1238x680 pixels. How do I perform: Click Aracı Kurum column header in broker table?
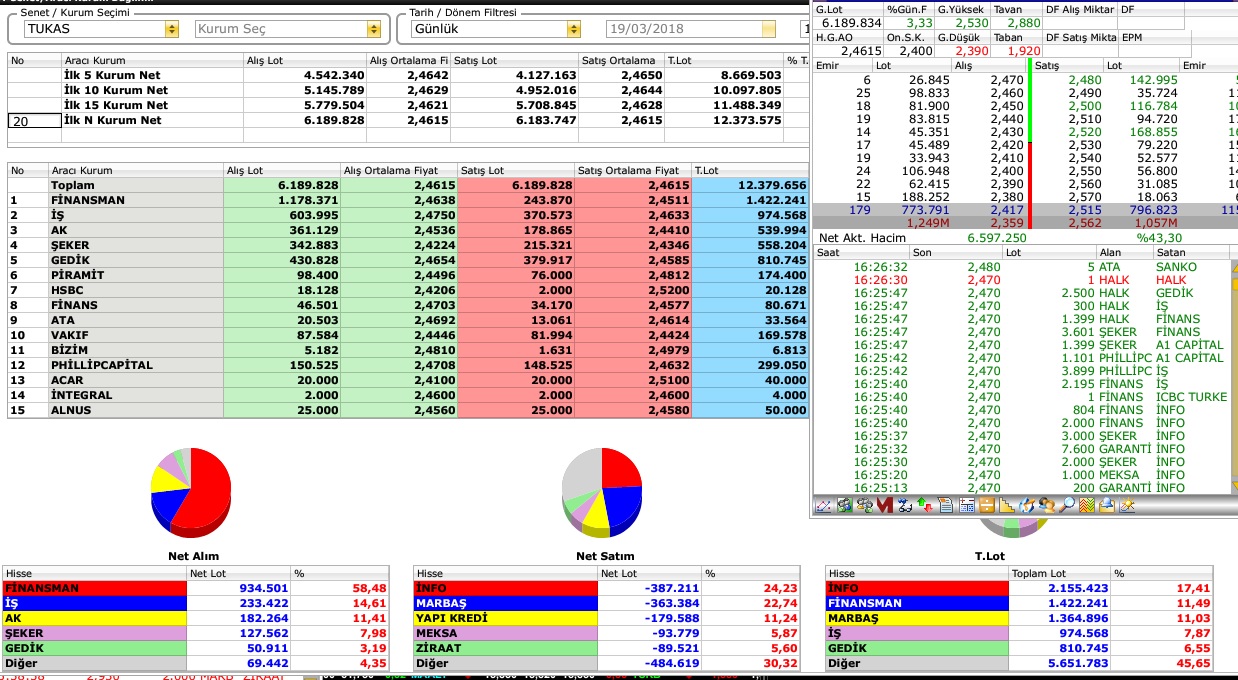click(x=136, y=170)
